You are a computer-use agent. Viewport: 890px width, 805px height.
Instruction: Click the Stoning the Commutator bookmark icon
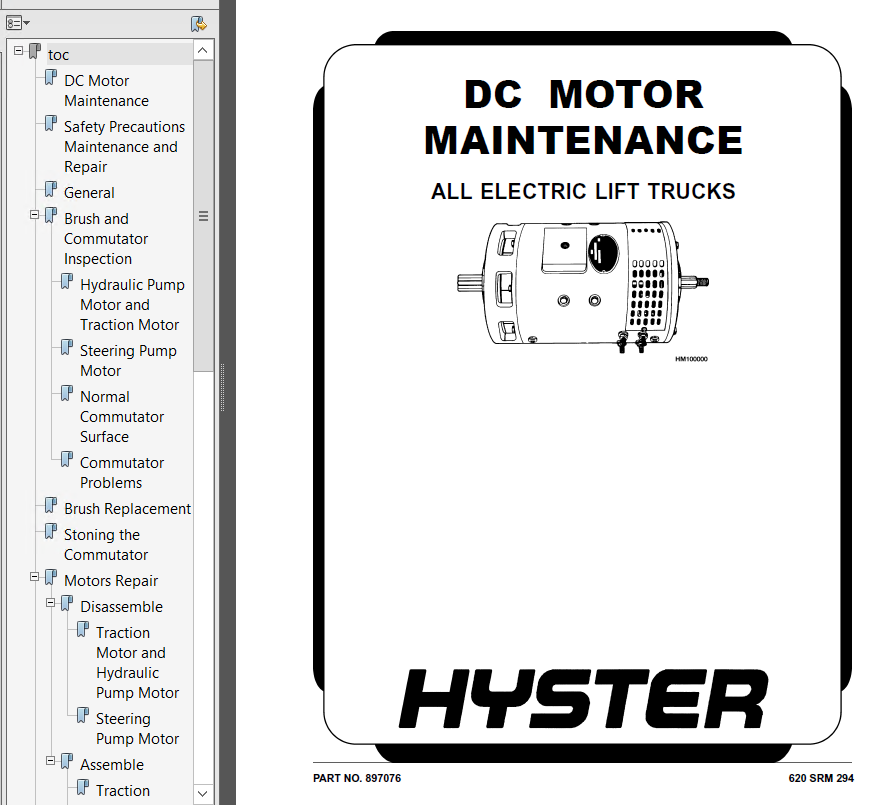pos(51,531)
